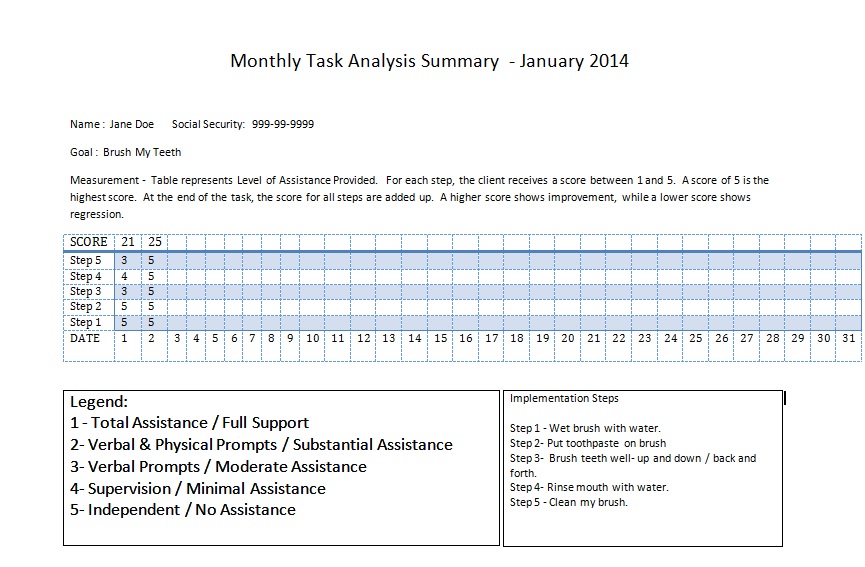Click the Step 3 row label
The image size is (865, 567).
(x=86, y=291)
